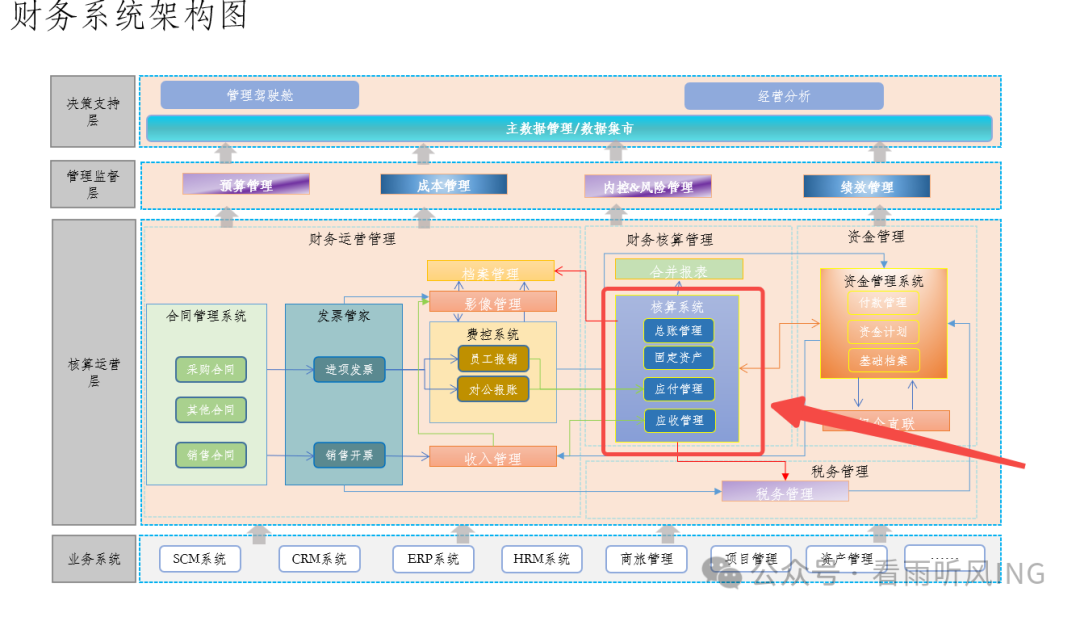This screenshot has width=1080, height=617.
Task: Click the 主数据管理/数据集市 bar
Action: click(x=568, y=129)
